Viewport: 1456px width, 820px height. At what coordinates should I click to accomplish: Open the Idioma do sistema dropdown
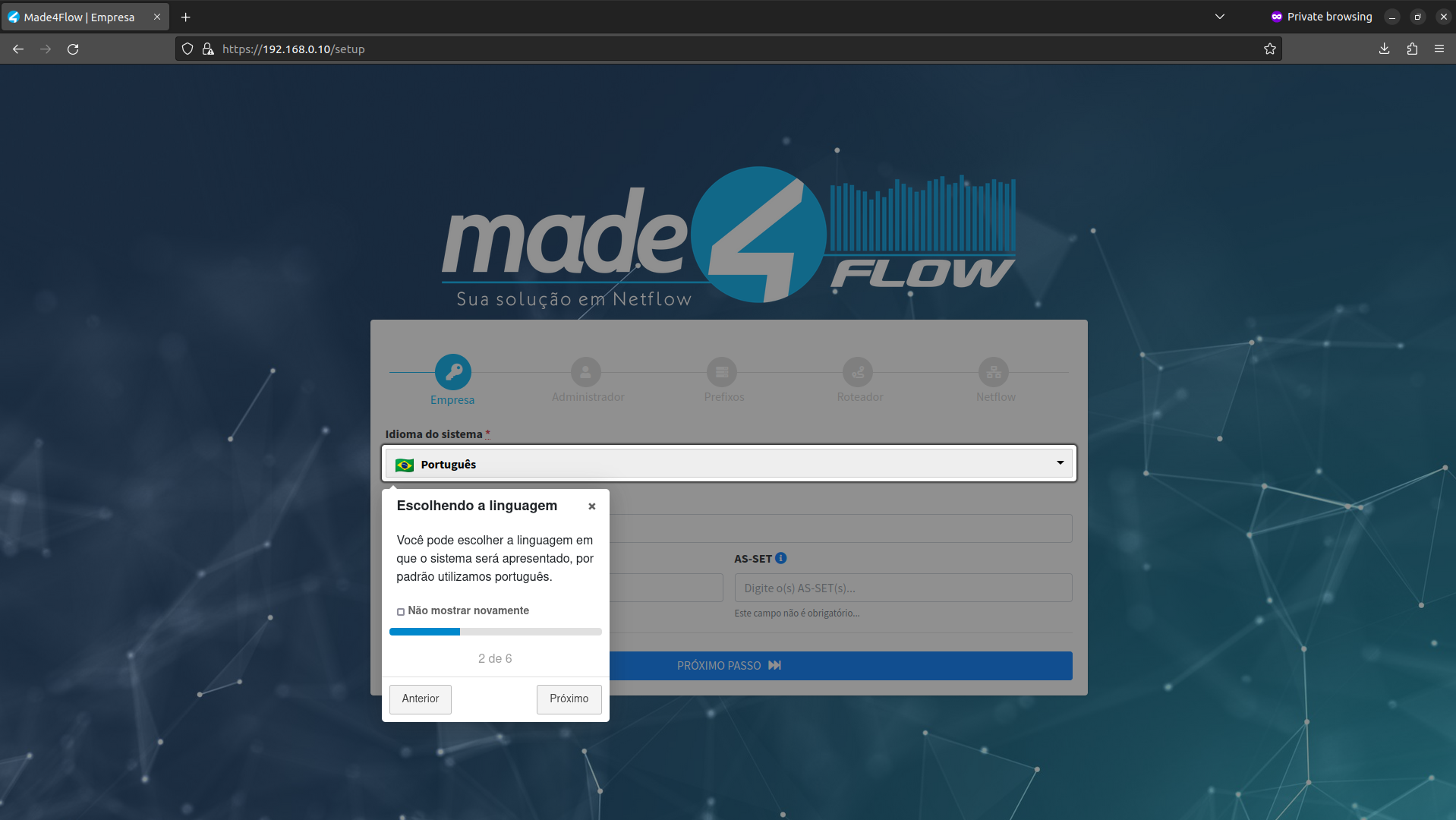point(729,463)
